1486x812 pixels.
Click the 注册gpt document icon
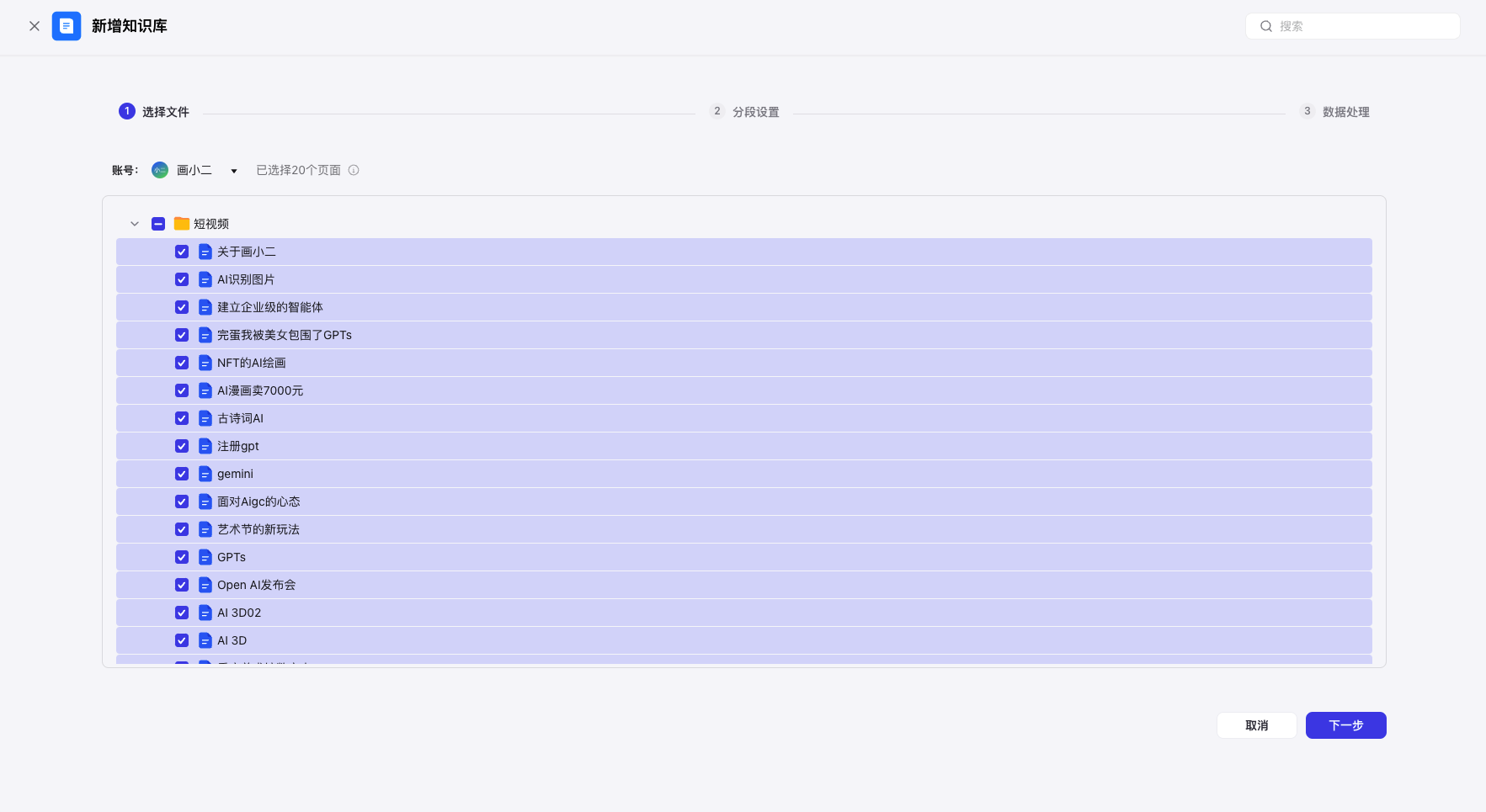(205, 446)
